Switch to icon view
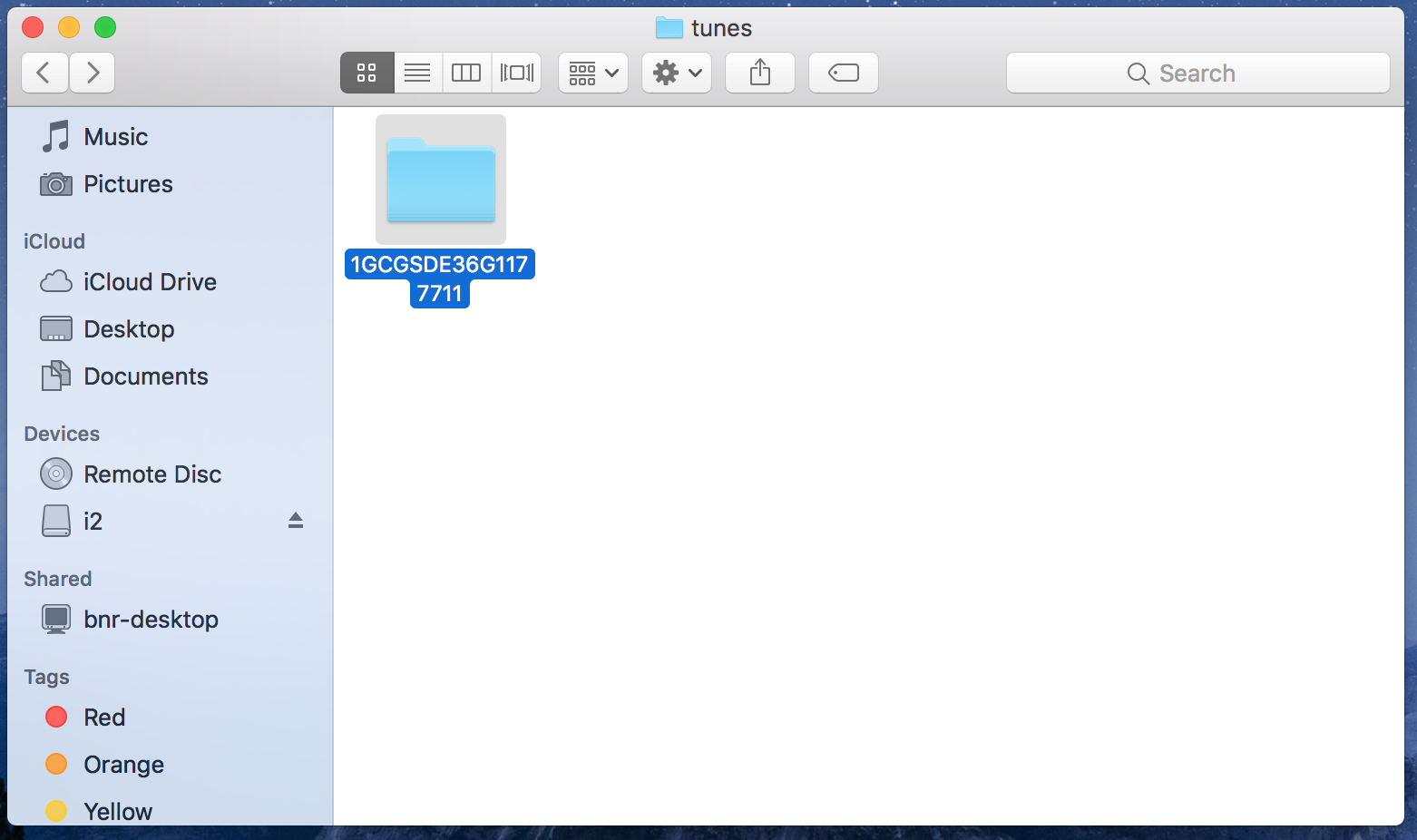The image size is (1417, 840). pos(366,73)
